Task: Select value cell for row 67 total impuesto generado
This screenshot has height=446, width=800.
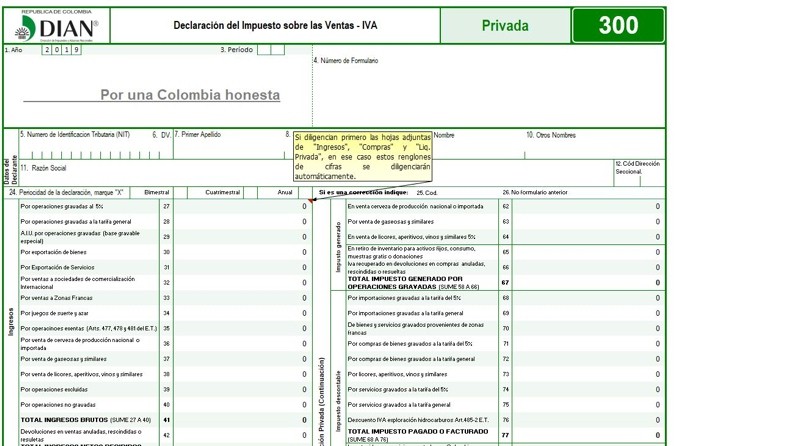Action: coord(588,283)
